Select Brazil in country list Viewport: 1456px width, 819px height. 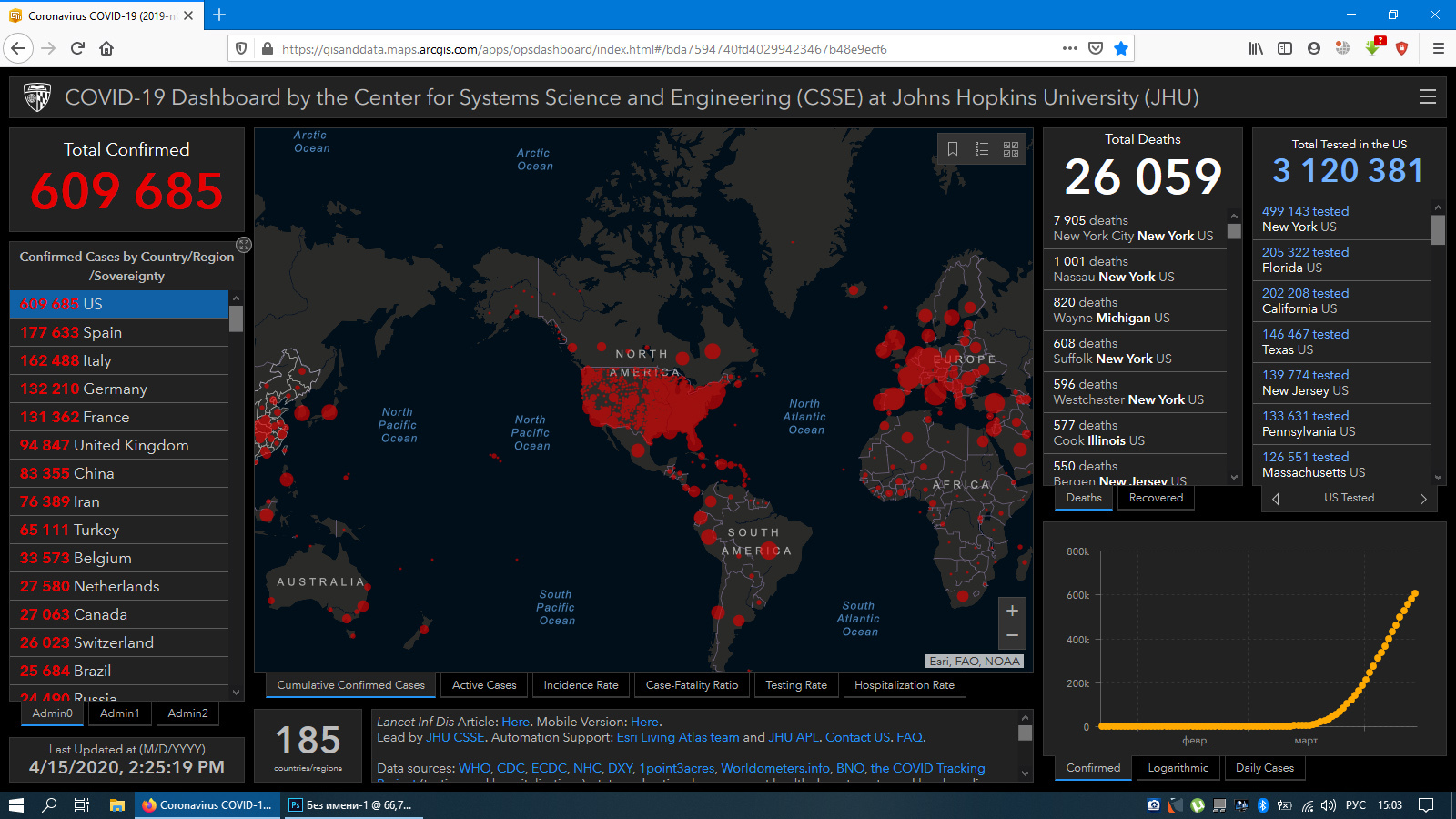[119, 671]
